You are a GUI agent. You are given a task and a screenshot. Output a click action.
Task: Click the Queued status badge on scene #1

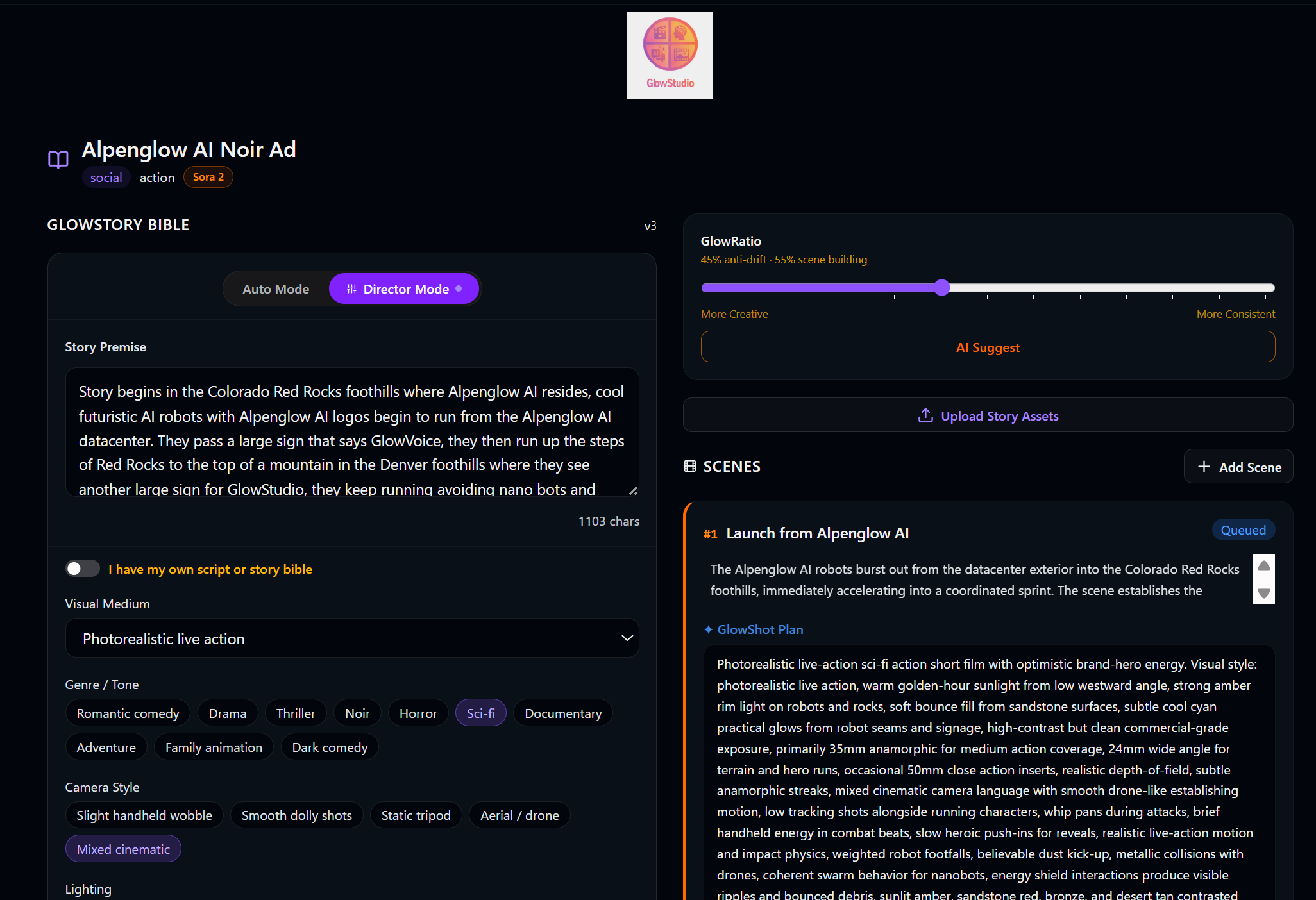pos(1244,530)
